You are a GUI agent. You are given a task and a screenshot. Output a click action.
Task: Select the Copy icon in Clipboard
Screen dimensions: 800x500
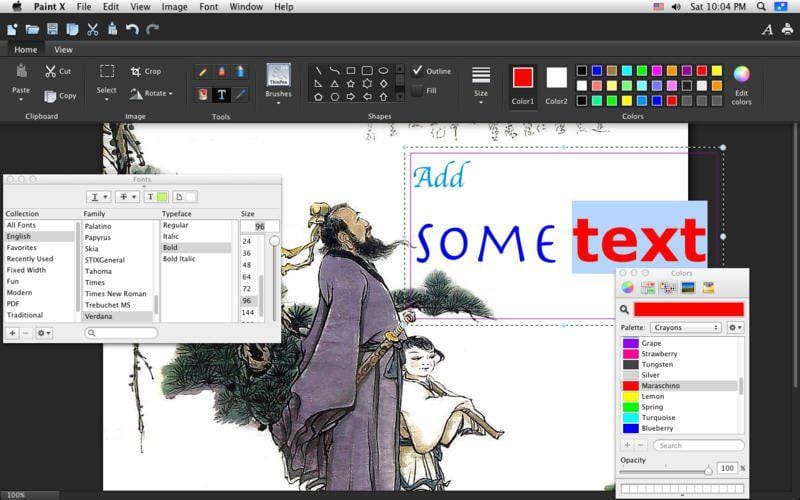50,96
